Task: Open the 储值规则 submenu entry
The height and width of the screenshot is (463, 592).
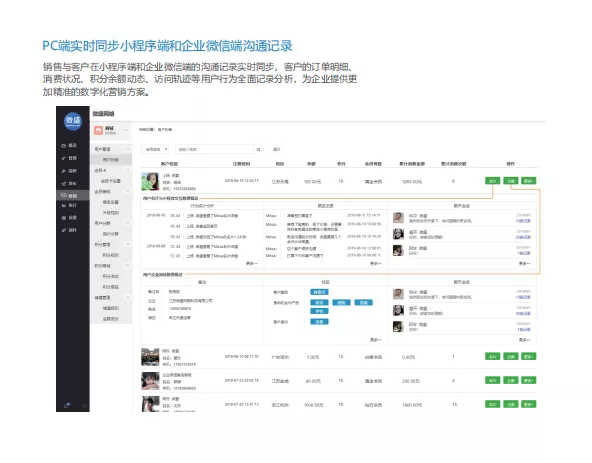Action: (111, 308)
